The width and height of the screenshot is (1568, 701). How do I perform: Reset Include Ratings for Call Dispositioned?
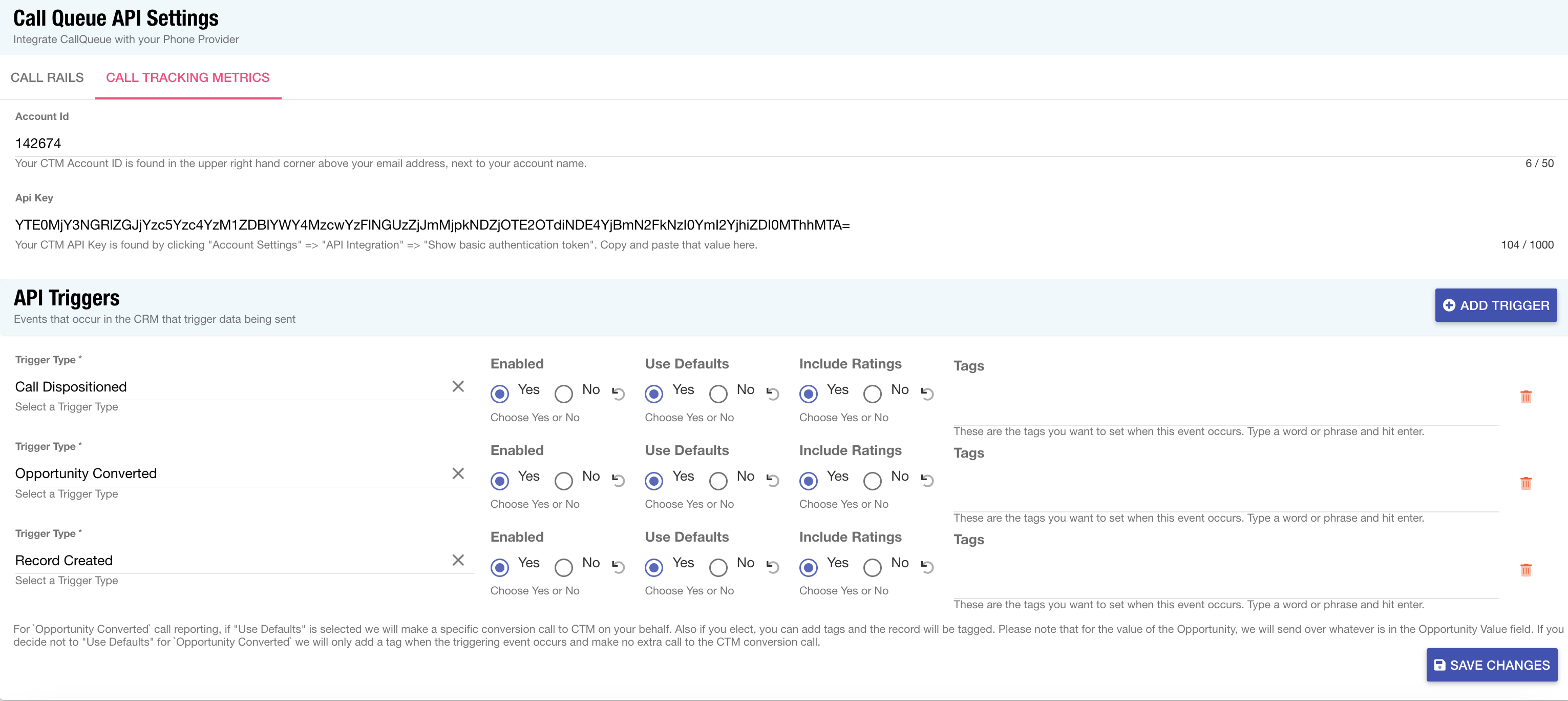click(928, 394)
